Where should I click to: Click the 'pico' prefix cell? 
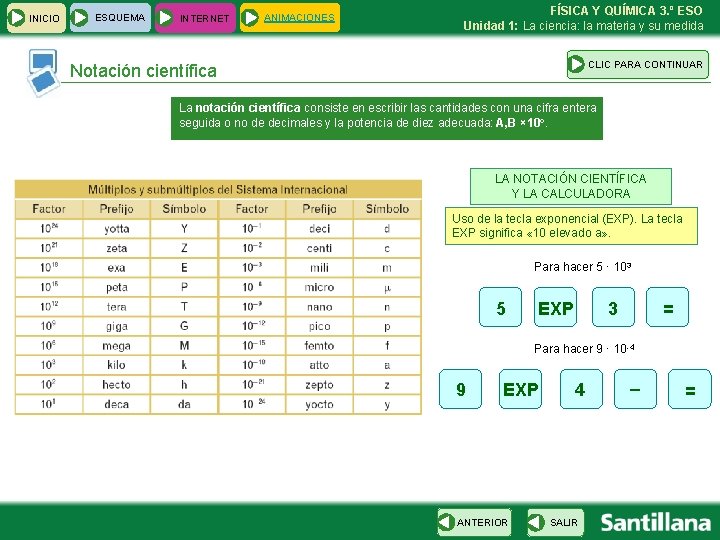point(320,326)
